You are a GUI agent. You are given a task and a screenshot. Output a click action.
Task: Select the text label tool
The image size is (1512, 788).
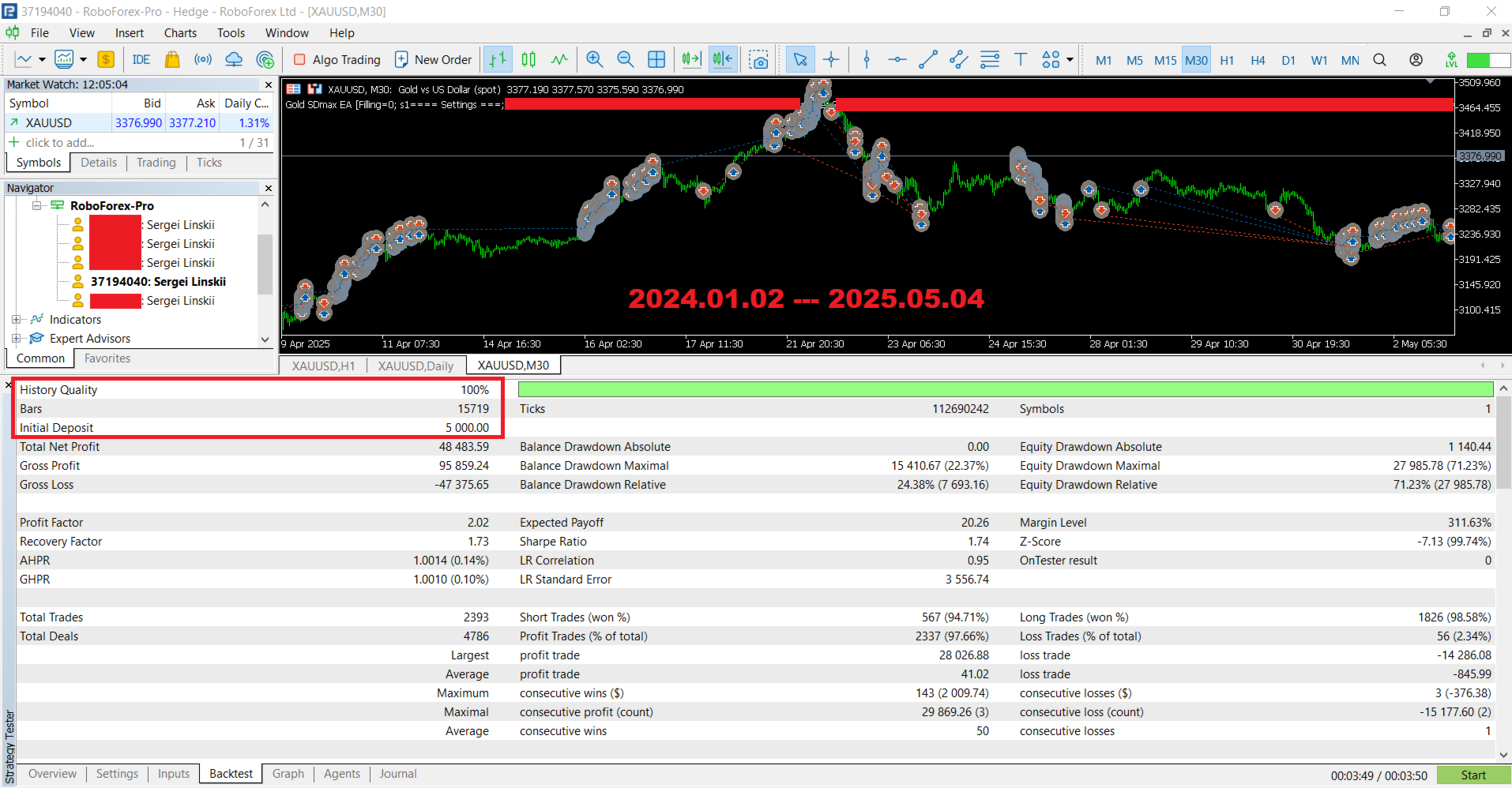click(x=1021, y=59)
